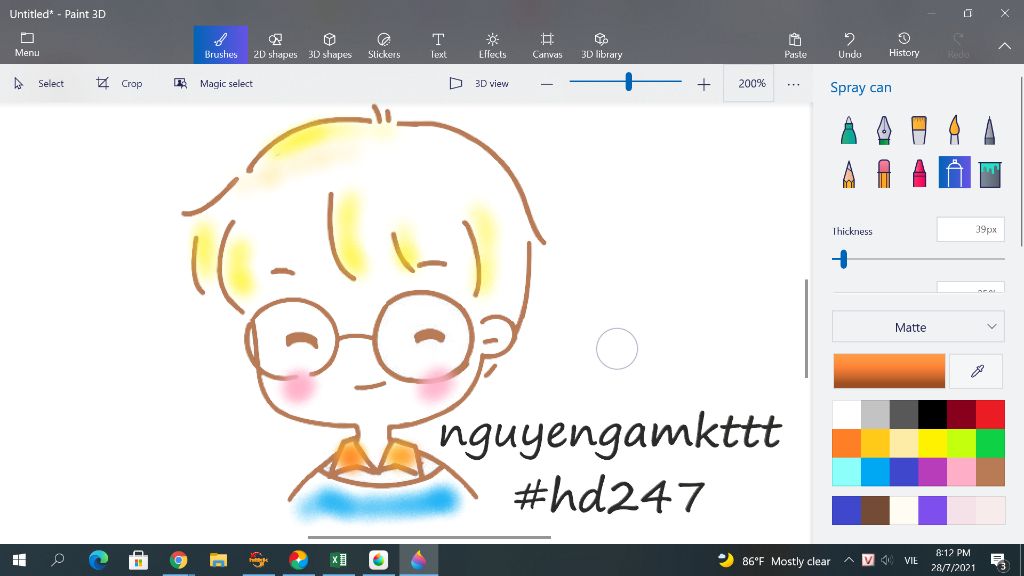This screenshot has height=576, width=1024.
Task: Click the canvas vertical scrollbar
Action: coord(807,328)
